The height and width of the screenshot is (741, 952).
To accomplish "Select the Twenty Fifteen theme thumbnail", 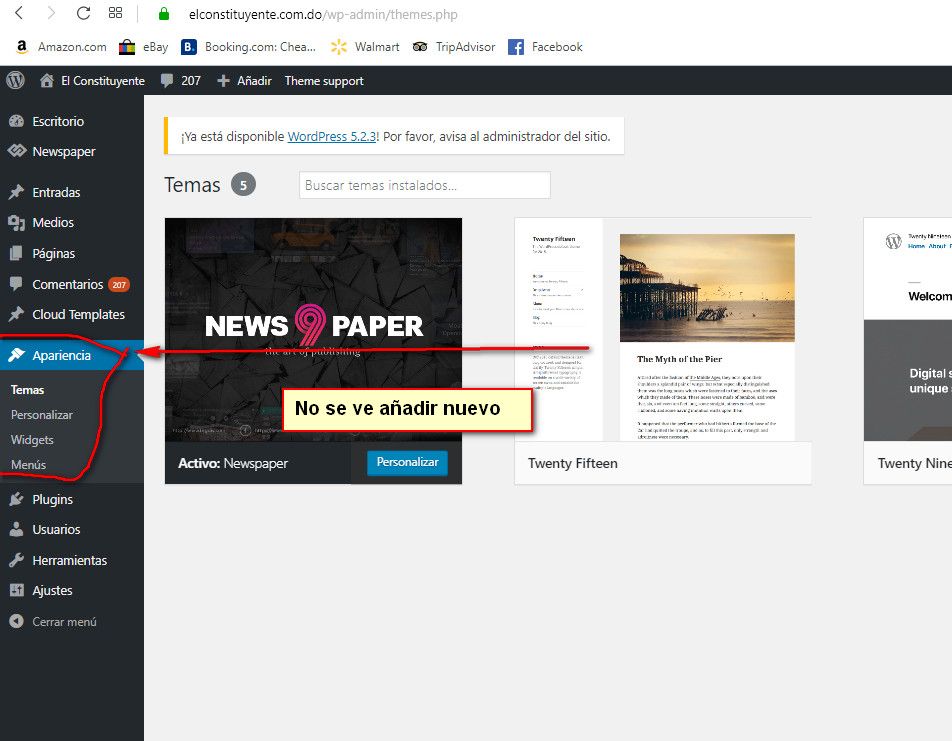I will [663, 330].
